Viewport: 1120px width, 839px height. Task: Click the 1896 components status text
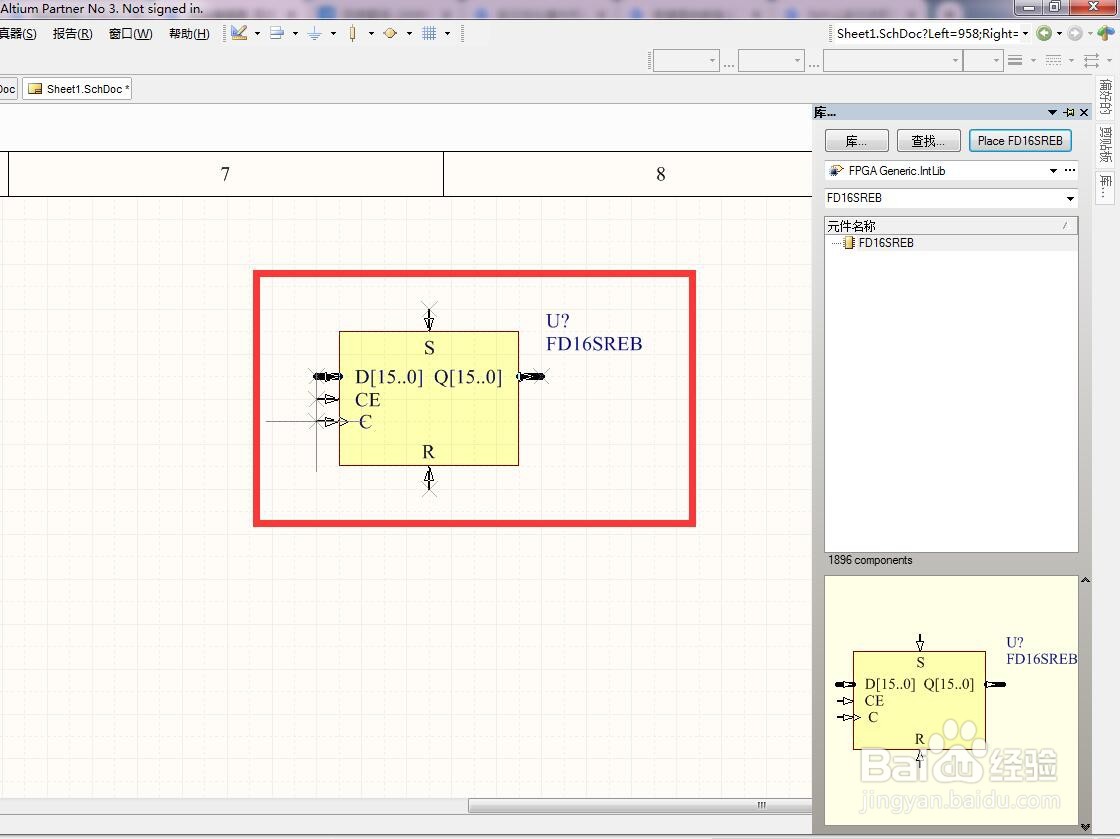coord(870,561)
